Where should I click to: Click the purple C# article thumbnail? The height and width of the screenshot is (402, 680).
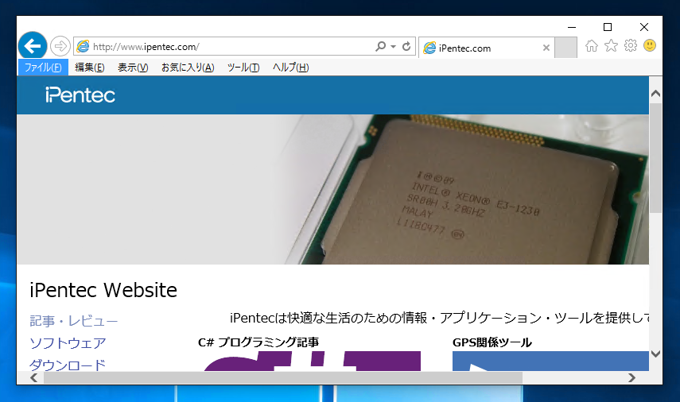[312, 361]
